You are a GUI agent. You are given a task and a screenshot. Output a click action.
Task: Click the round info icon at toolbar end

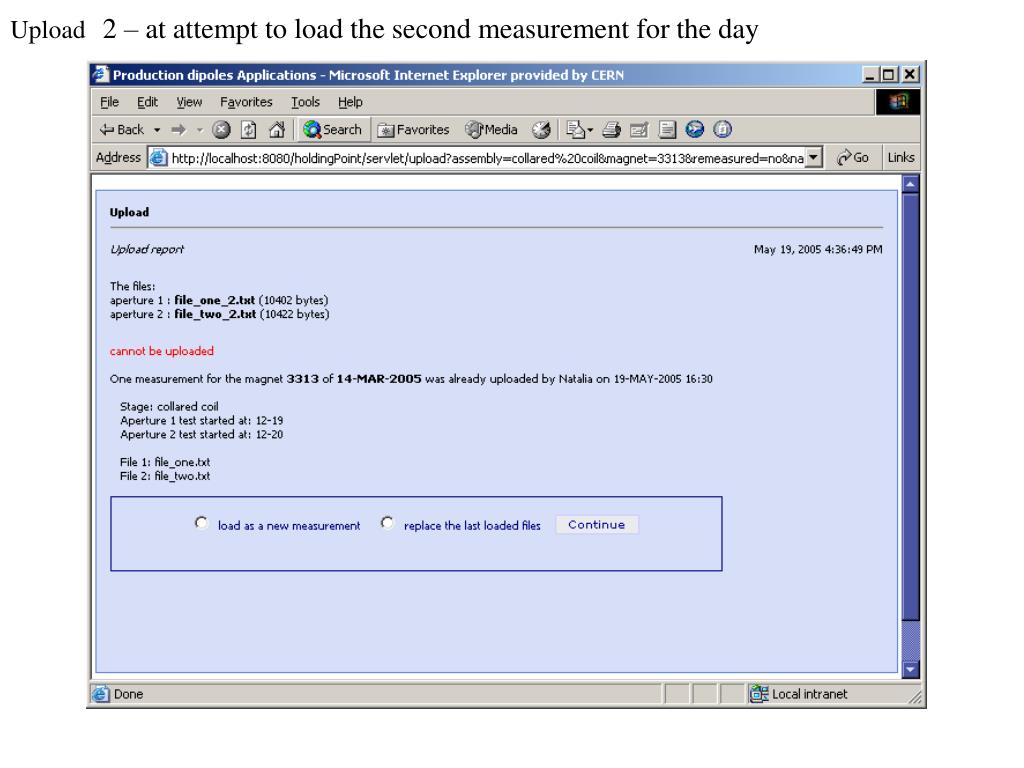coord(722,129)
